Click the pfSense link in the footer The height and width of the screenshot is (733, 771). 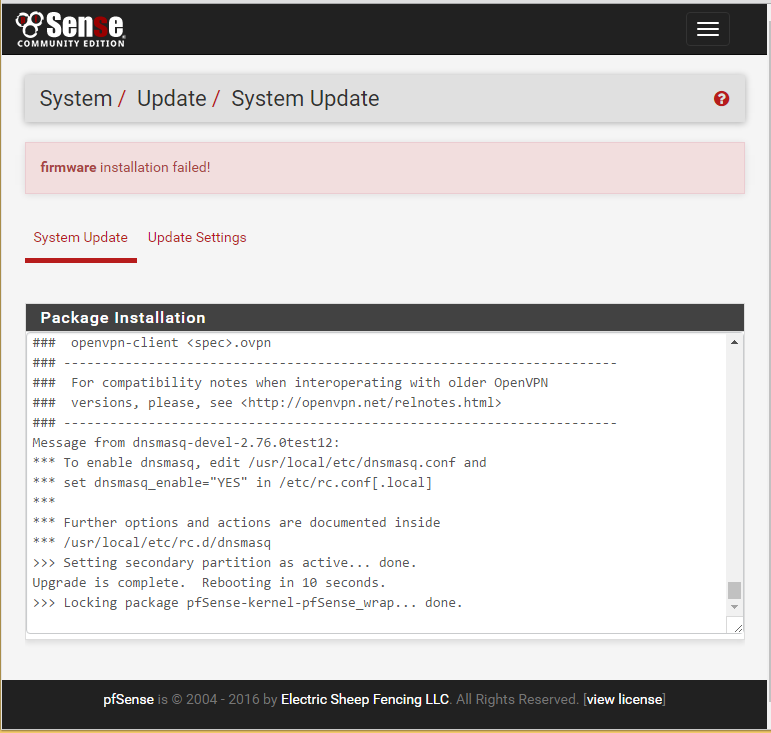click(129, 699)
